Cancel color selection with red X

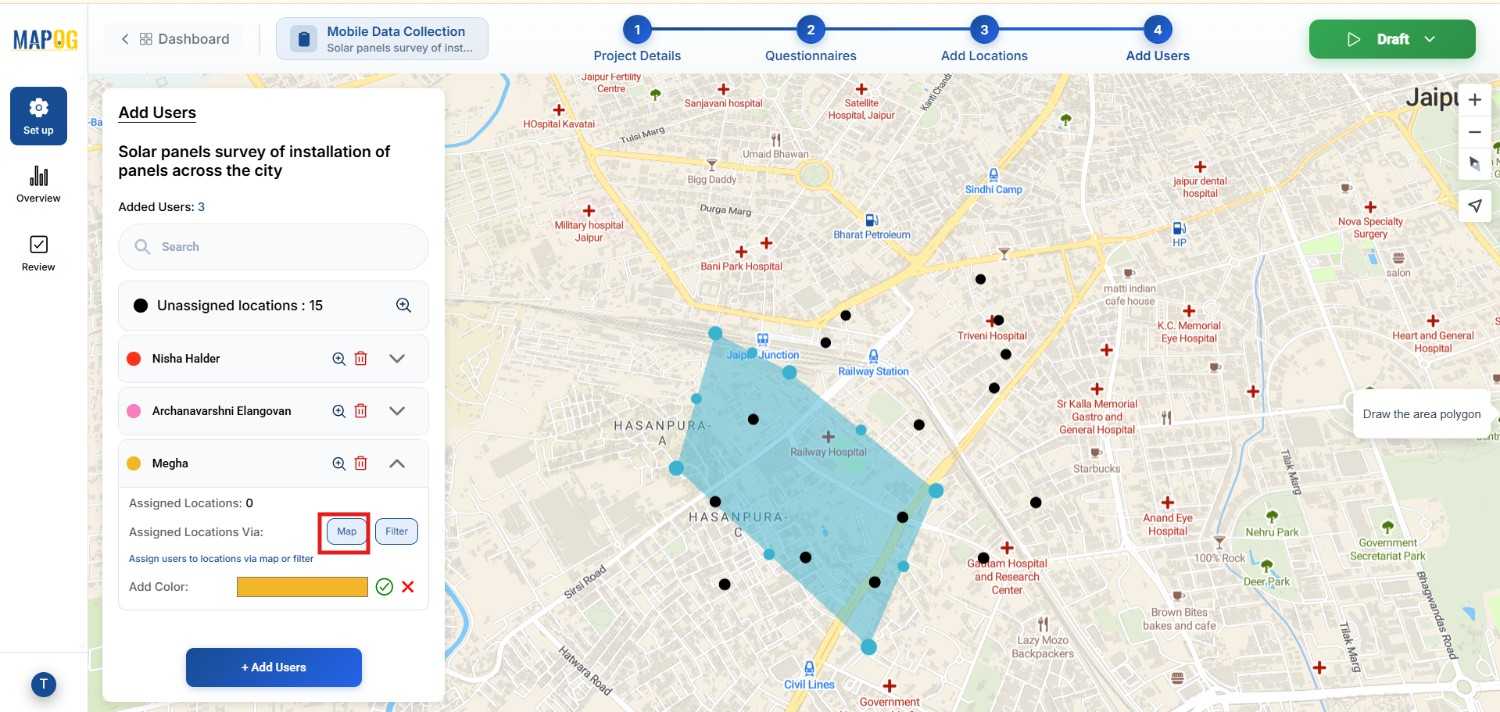click(x=407, y=587)
